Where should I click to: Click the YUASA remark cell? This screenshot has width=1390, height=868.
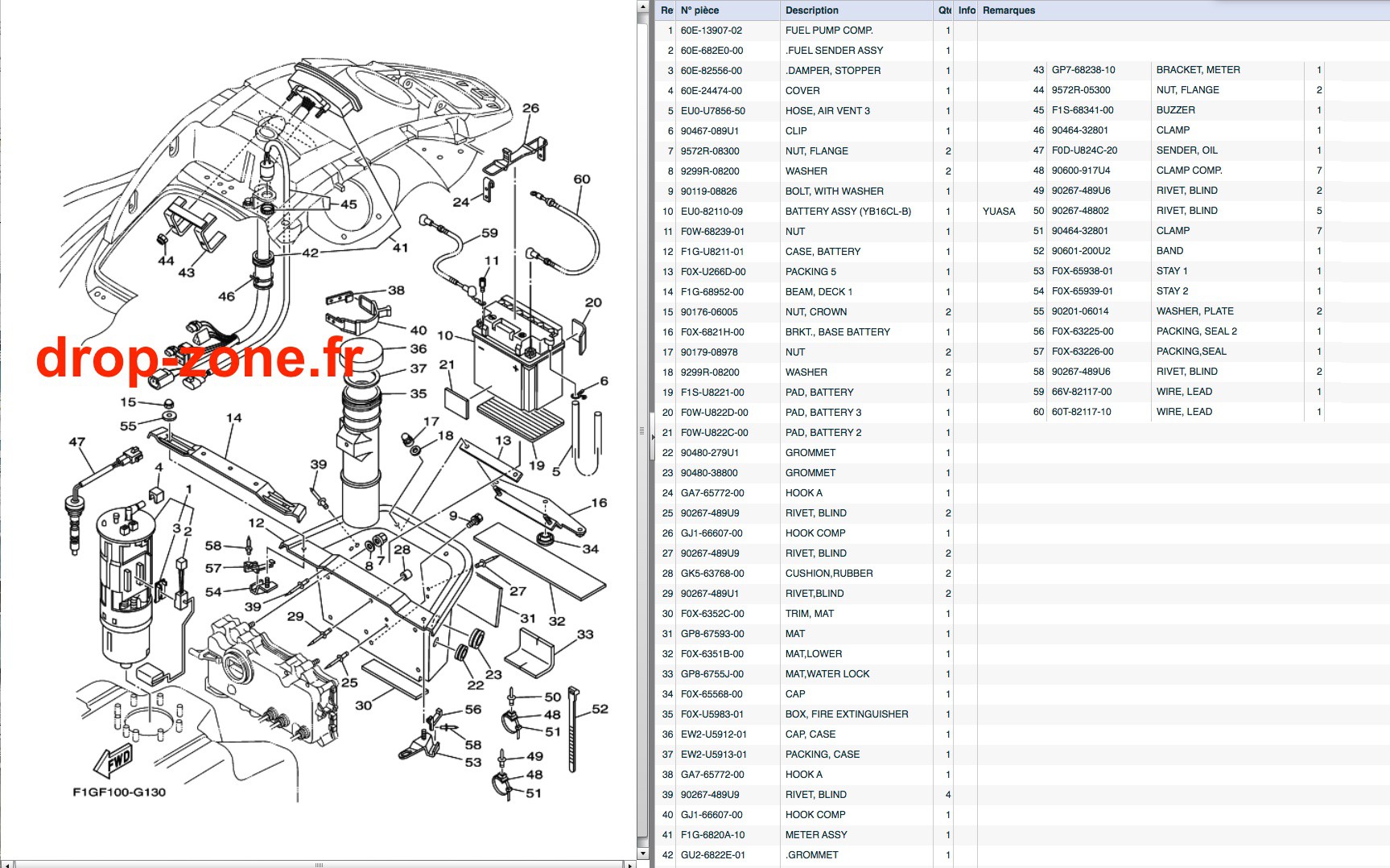pyautogui.click(x=999, y=212)
